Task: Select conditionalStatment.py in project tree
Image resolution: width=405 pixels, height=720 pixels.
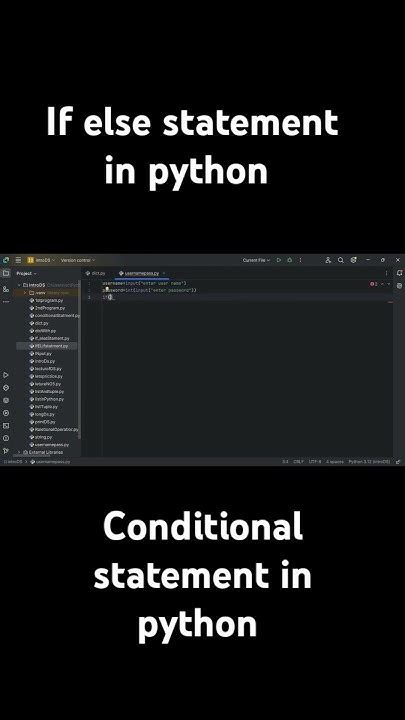Action: 55,315
